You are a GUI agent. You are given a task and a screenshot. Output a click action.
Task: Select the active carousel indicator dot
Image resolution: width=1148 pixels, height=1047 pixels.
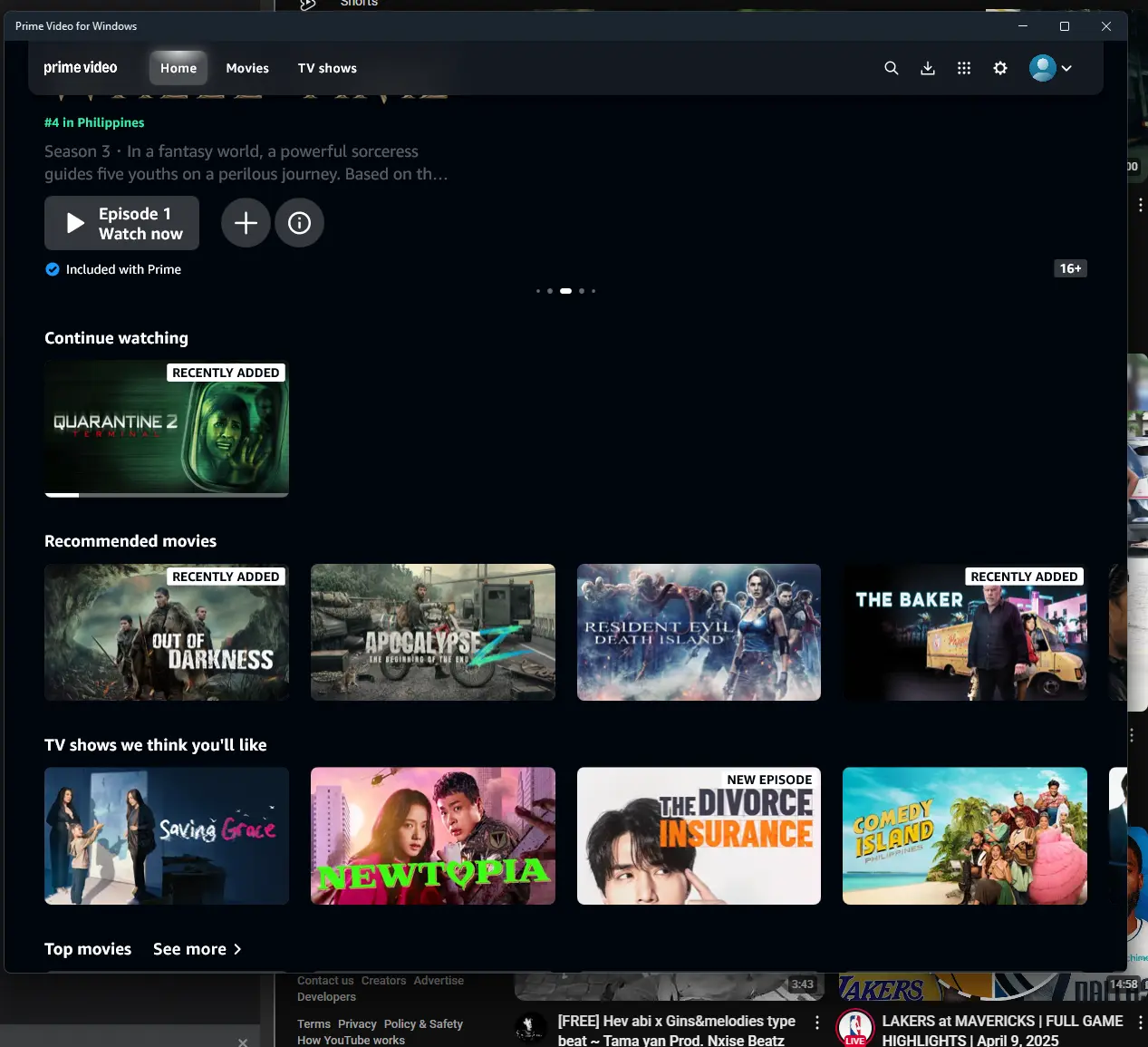point(565,291)
